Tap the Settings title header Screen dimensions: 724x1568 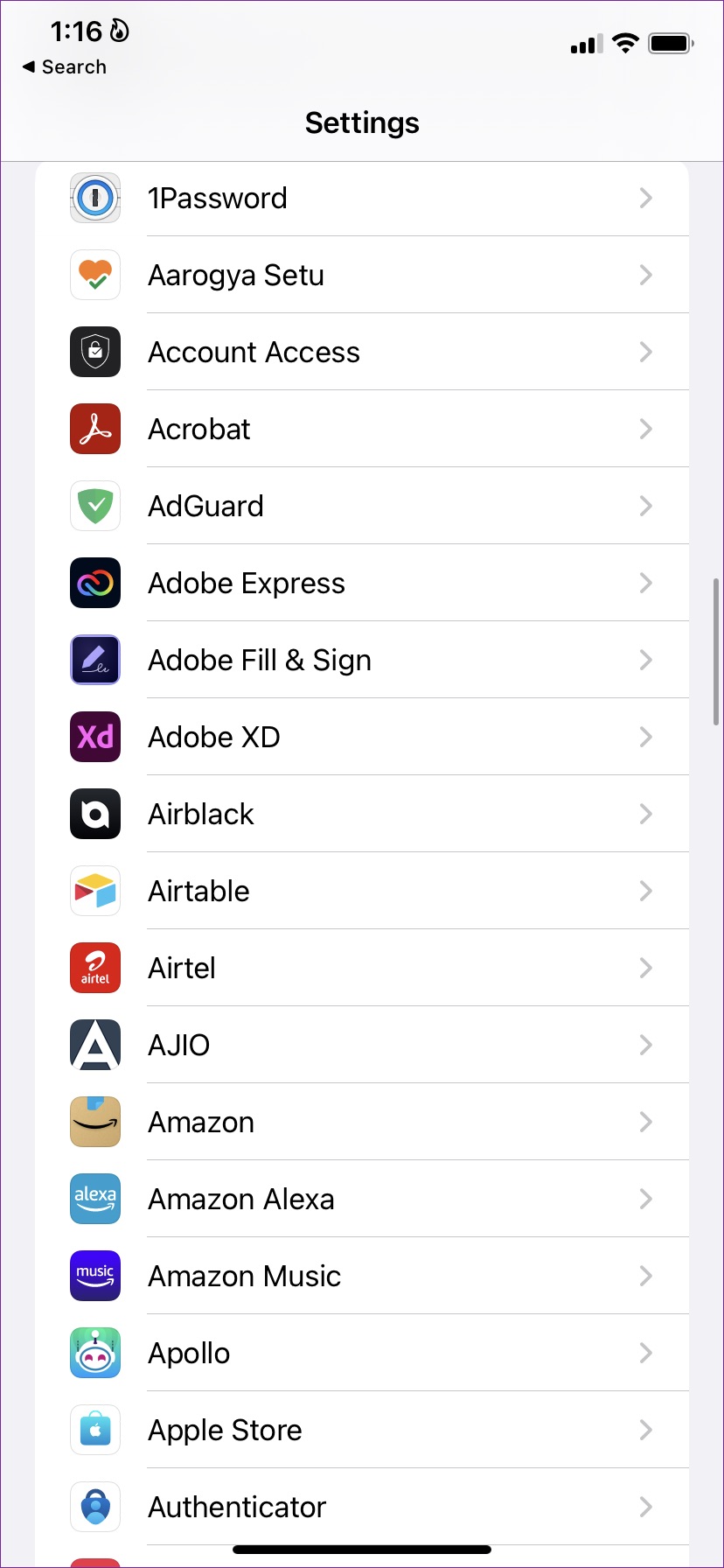tap(362, 123)
